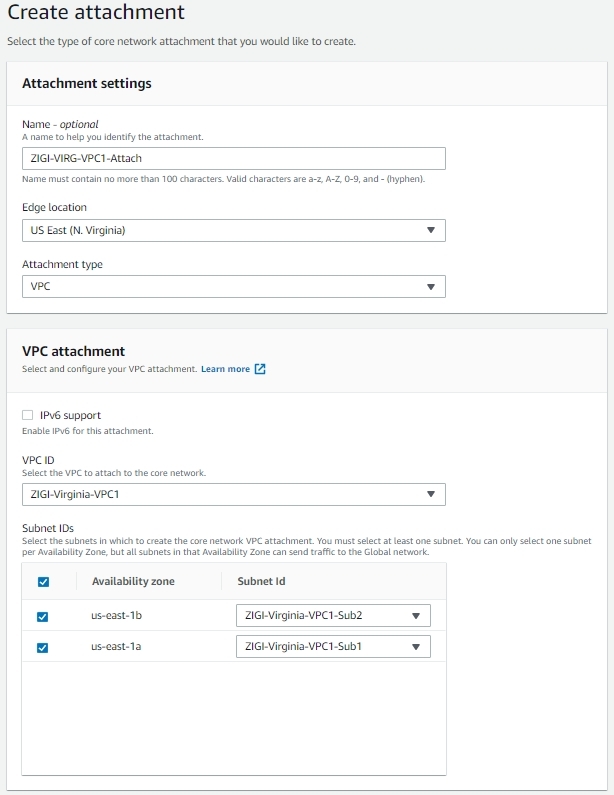
Task: Toggle the select-all subnets header checkbox
Action: click(x=44, y=582)
